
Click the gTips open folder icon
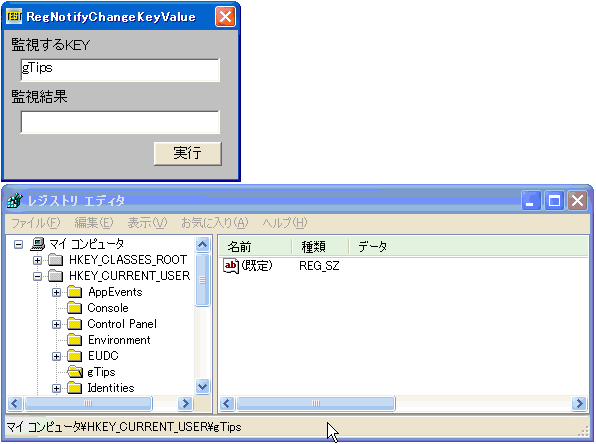(x=75, y=372)
